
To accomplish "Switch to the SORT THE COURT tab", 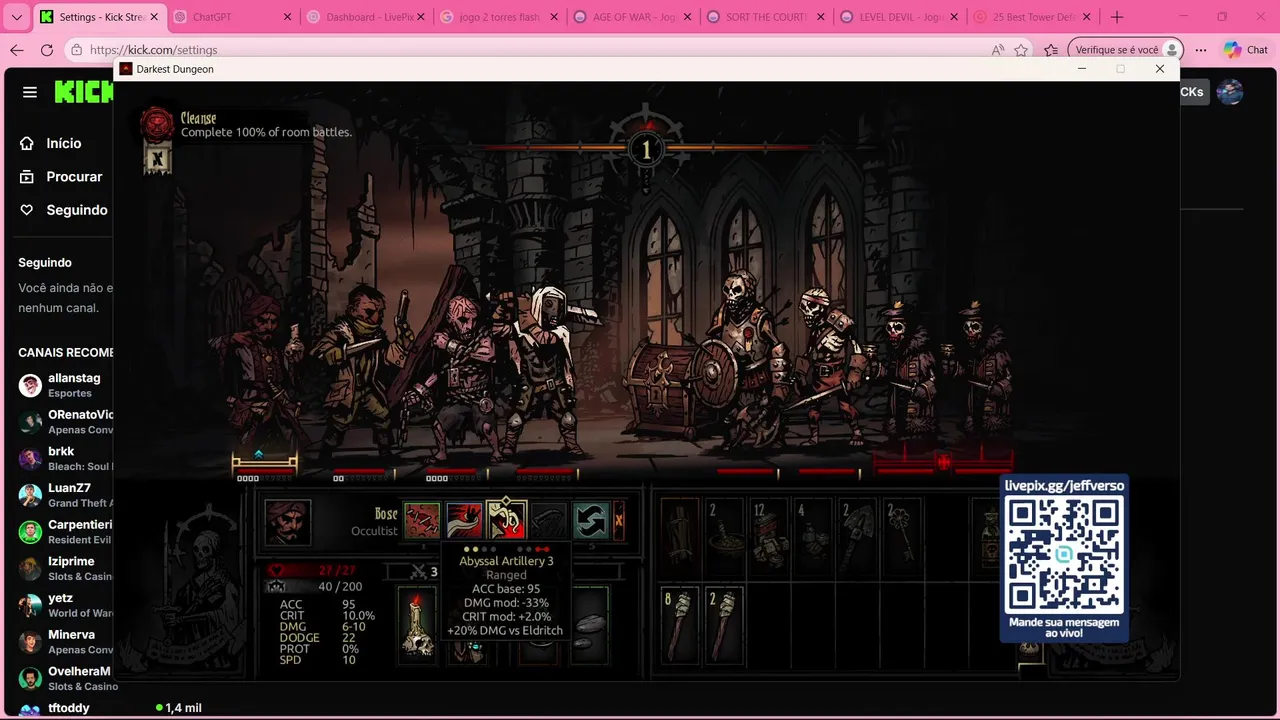I will (x=765, y=17).
